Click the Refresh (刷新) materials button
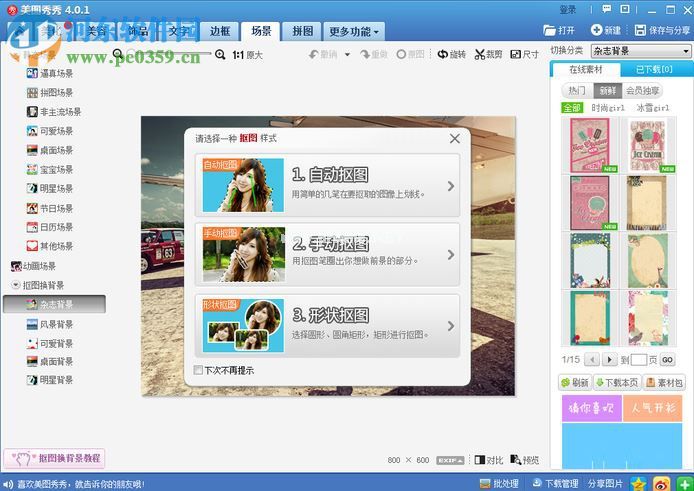 tap(574, 383)
